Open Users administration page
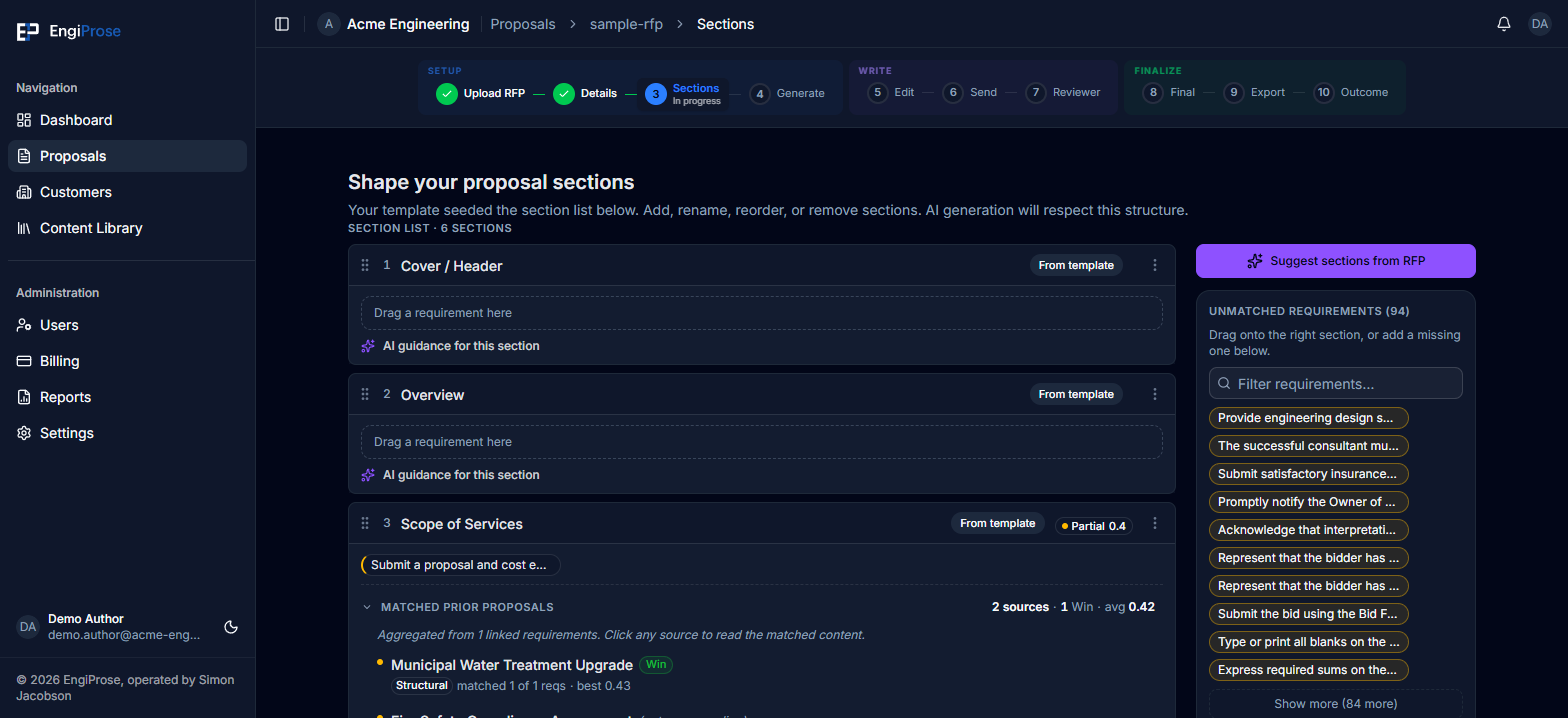The height and width of the screenshot is (718, 1568). 127,325
